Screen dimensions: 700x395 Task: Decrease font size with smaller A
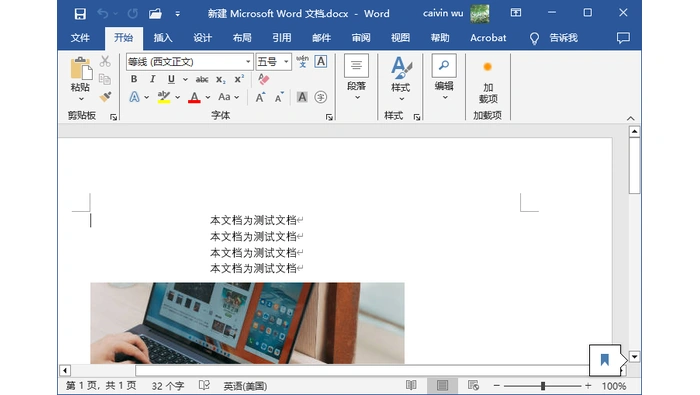[x=279, y=97]
